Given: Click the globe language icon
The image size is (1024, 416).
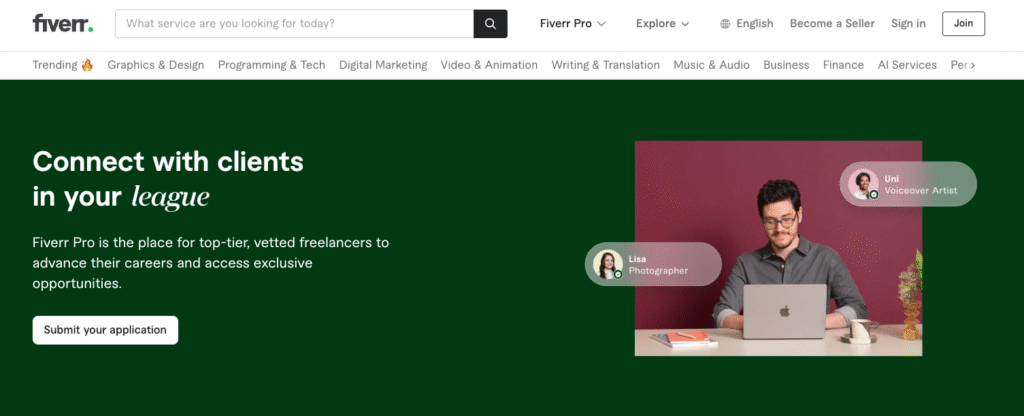Looking at the screenshot, I should click(x=725, y=24).
